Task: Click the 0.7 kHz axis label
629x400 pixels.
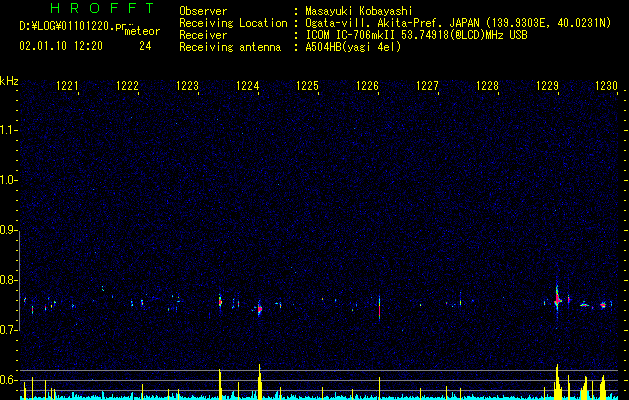Action: [x=9, y=330]
